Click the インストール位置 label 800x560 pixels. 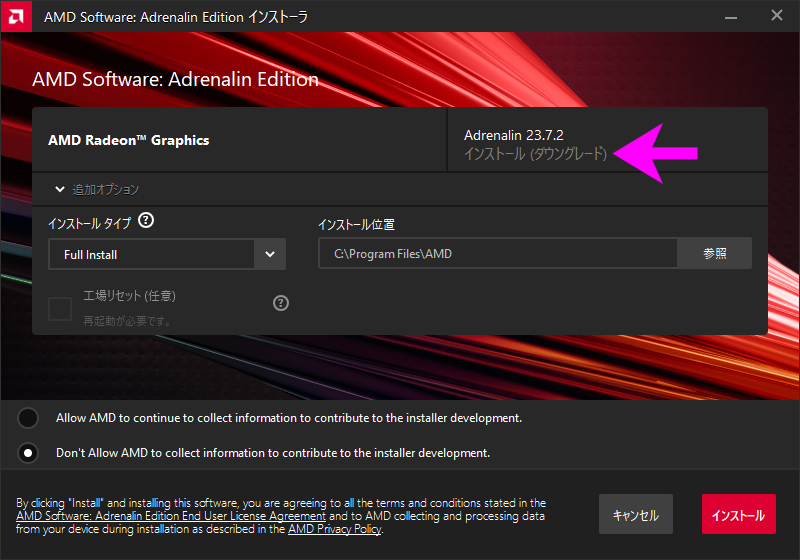[356, 224]
